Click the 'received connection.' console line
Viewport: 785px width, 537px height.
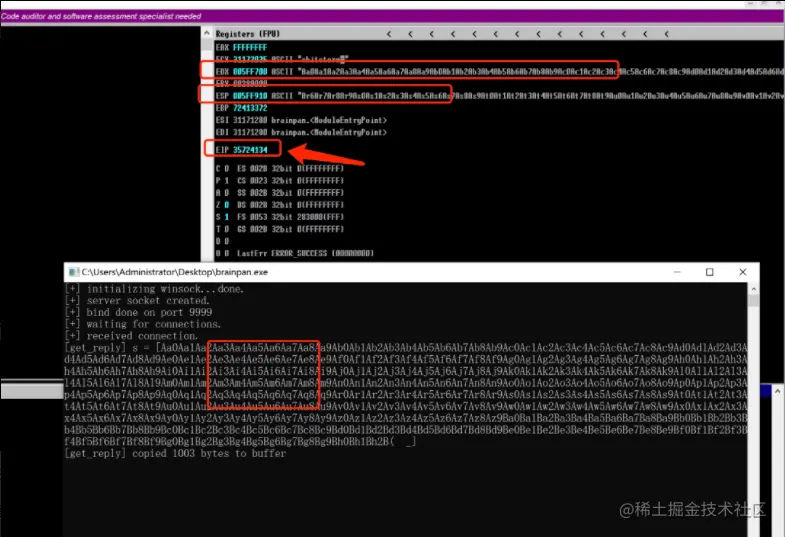point(132,336)
